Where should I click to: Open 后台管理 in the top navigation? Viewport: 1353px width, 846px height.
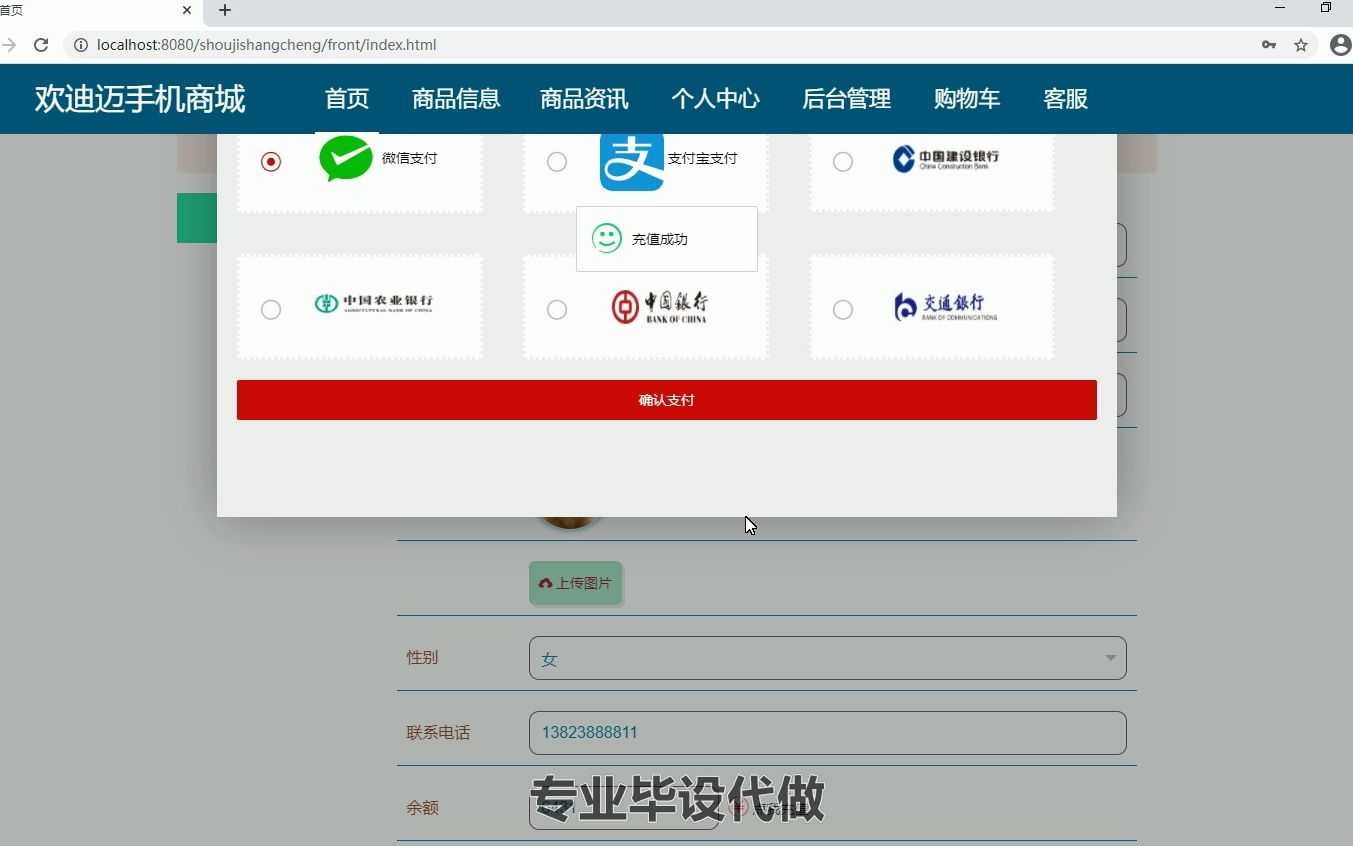pos(846,99)
